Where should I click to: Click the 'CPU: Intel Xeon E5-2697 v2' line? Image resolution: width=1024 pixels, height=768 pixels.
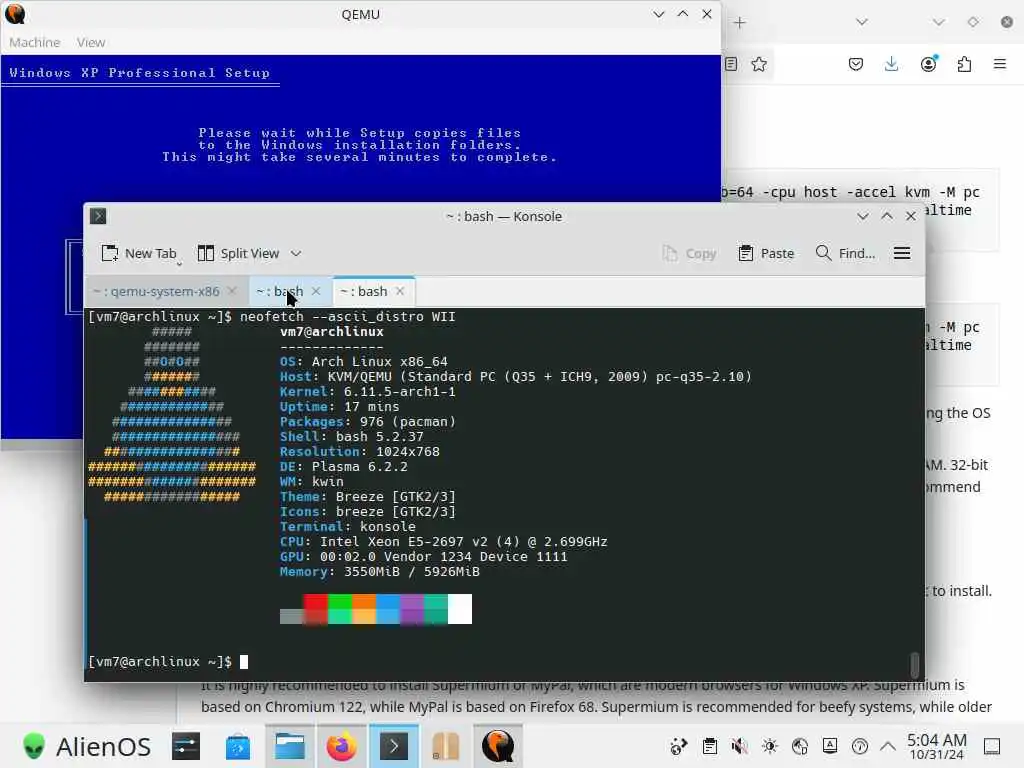pyautogui.click(x=443, y=542)
